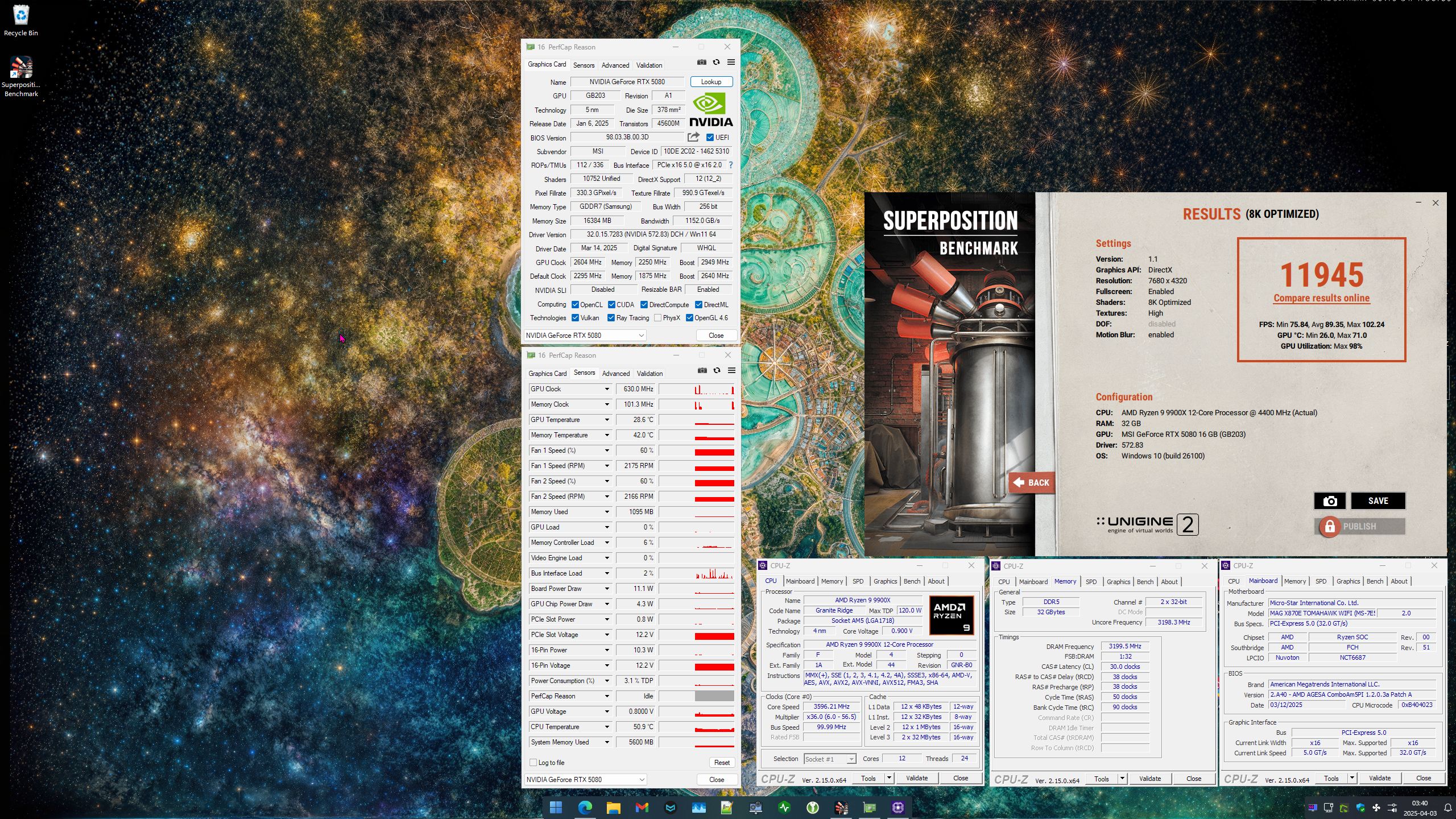1456x819 pixels.
Task: Click the refresh icon in the GPU-Z Sensors window
Action: 717,370
